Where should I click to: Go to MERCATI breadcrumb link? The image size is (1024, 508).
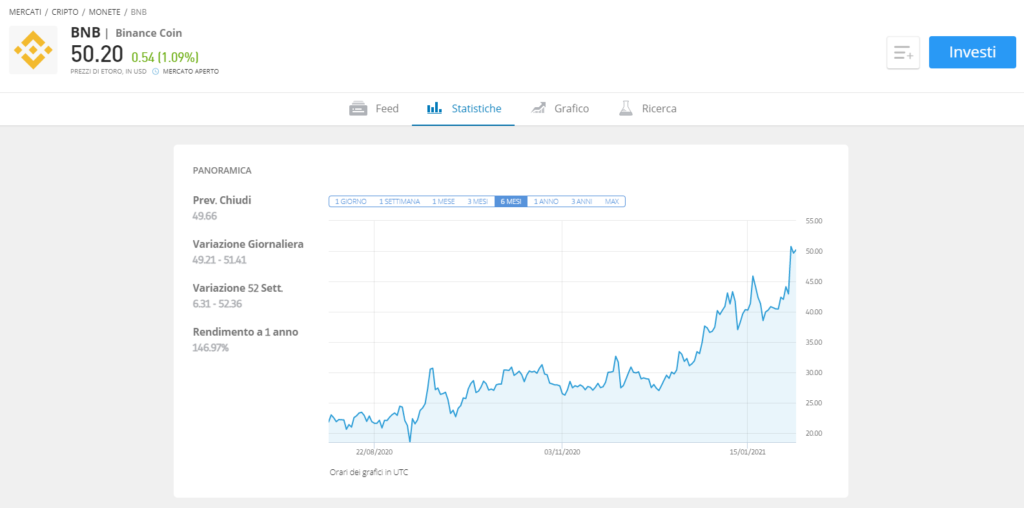[24, 12]
